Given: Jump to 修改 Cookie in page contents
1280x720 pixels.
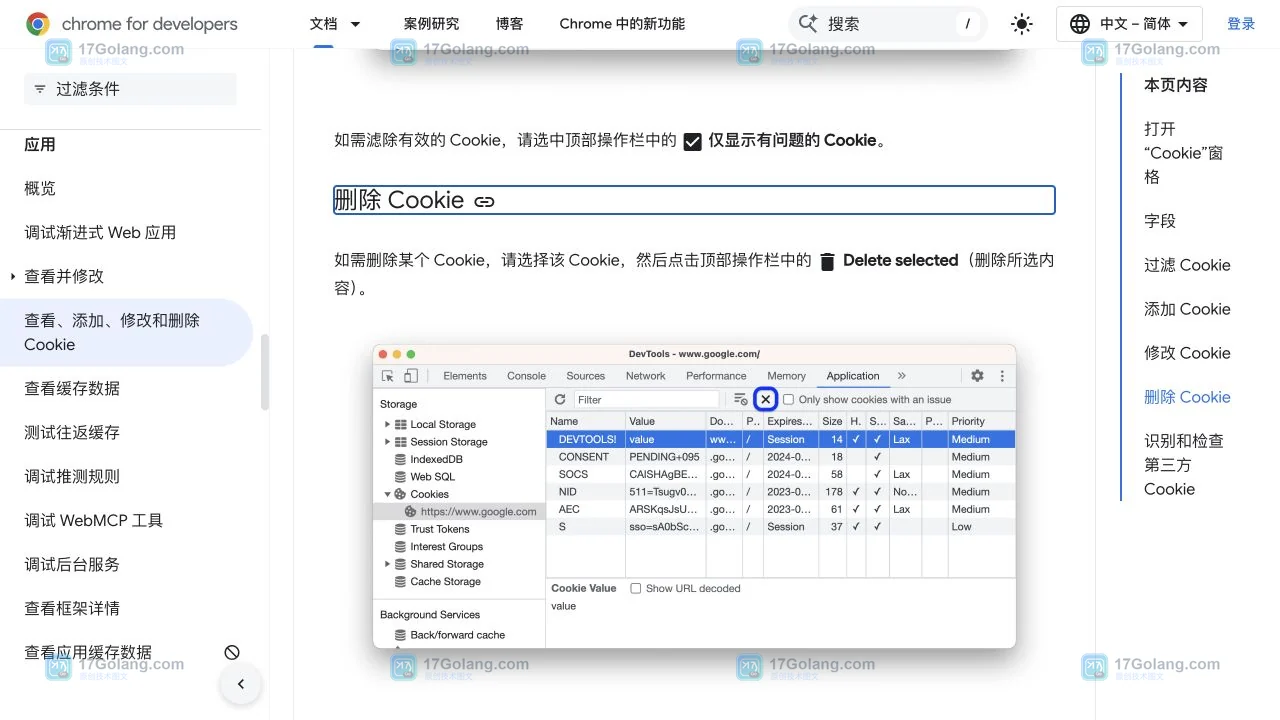Looking at the screenshot, I should [x=1187, y=353].
